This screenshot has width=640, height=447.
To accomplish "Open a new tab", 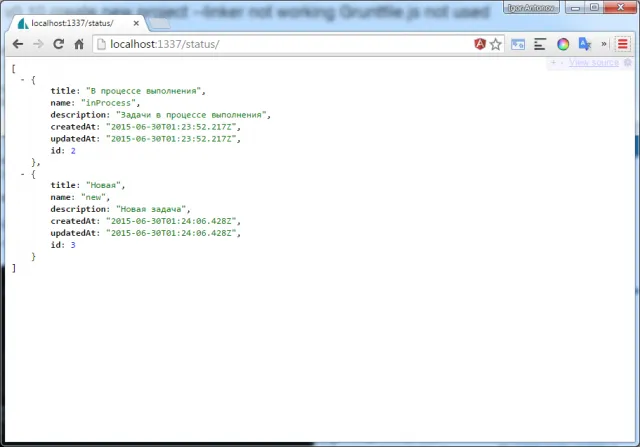I will (159, 24).
